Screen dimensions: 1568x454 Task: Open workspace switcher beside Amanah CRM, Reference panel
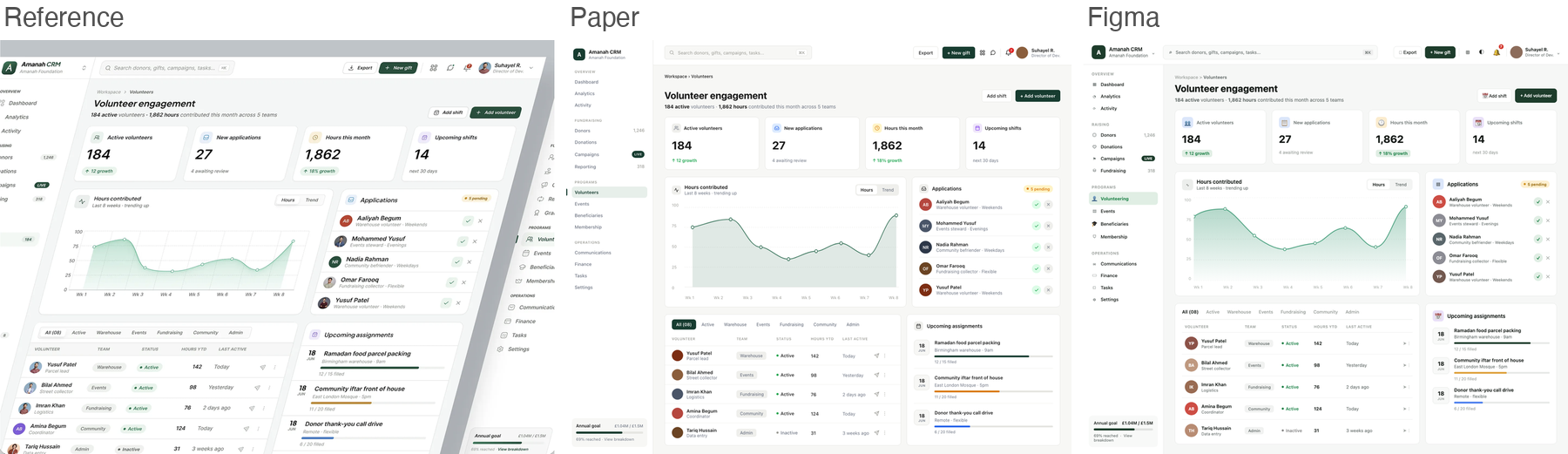click(x=84, y=67)
